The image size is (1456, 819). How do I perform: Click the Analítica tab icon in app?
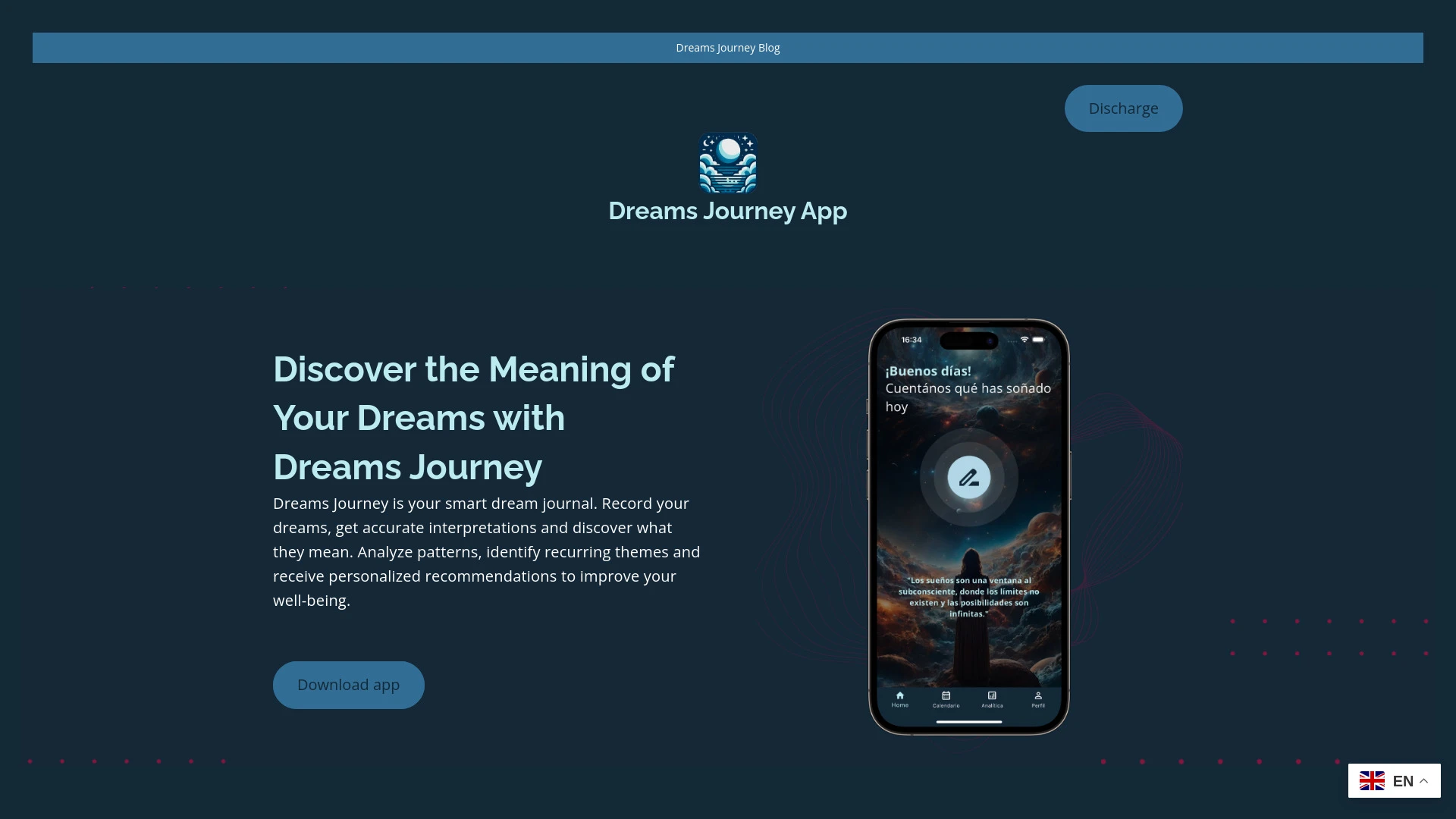(x=992, y=697)
